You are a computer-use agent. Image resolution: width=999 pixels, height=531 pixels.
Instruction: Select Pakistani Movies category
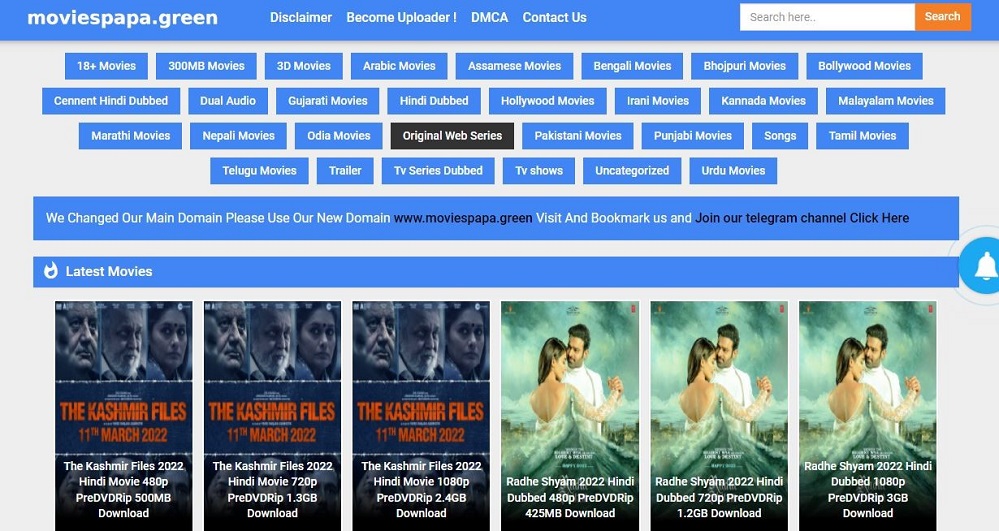click(x=578, y=136)
